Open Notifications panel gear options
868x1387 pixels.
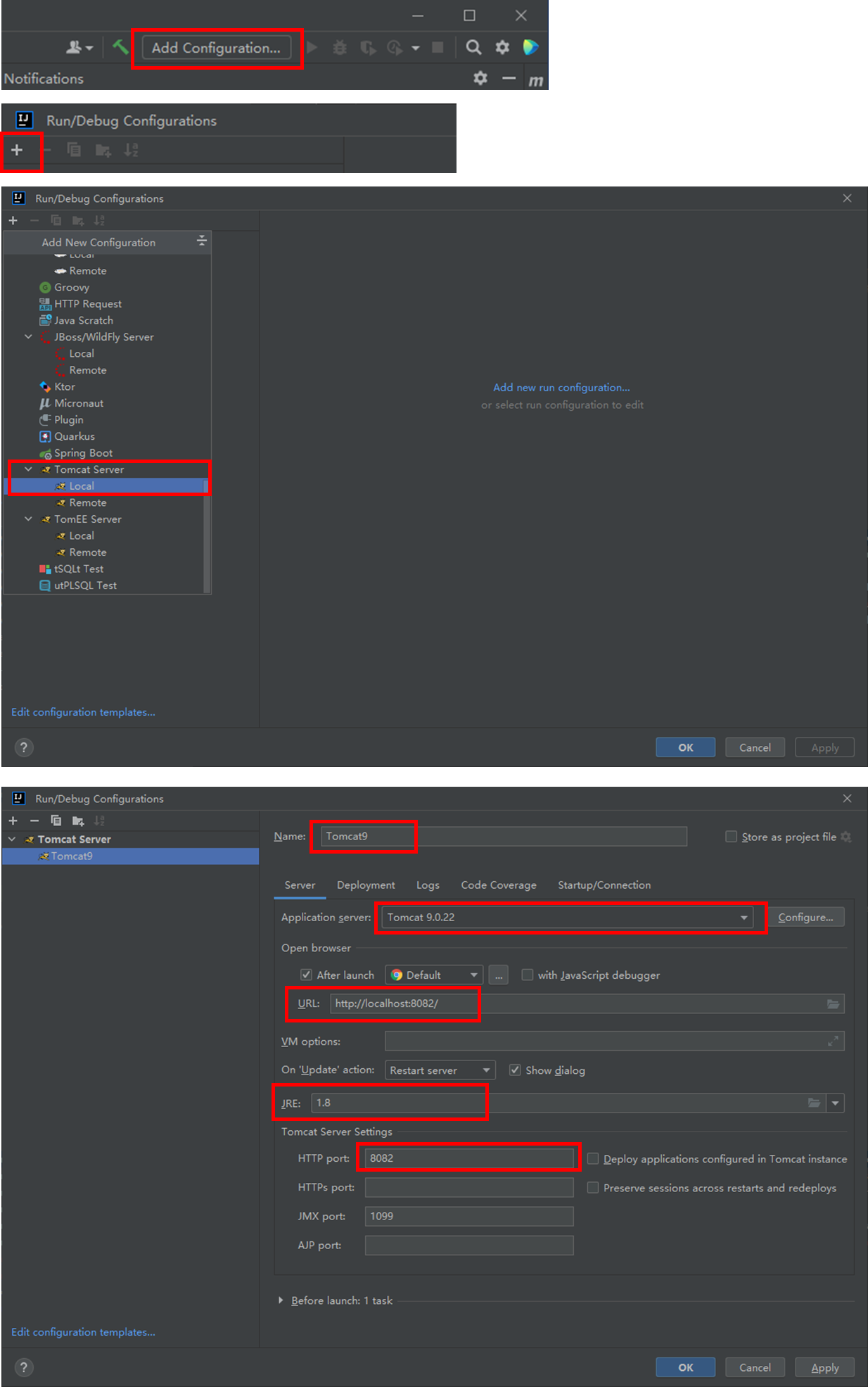tap(480, 78)
